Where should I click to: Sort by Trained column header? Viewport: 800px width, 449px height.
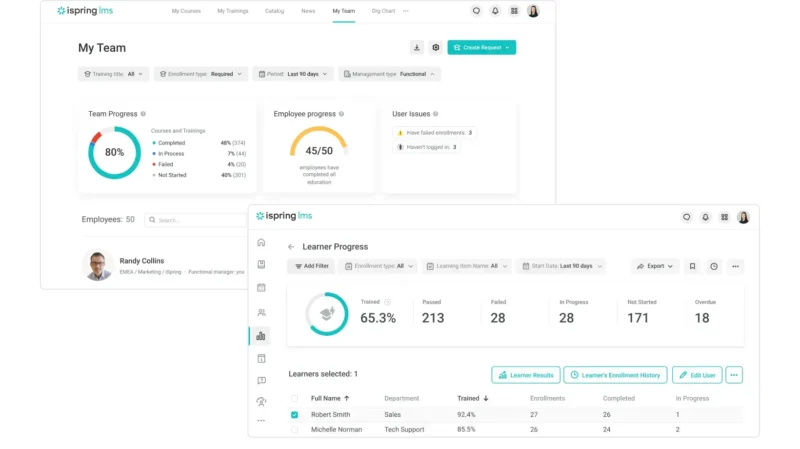(x=472, y=398)
